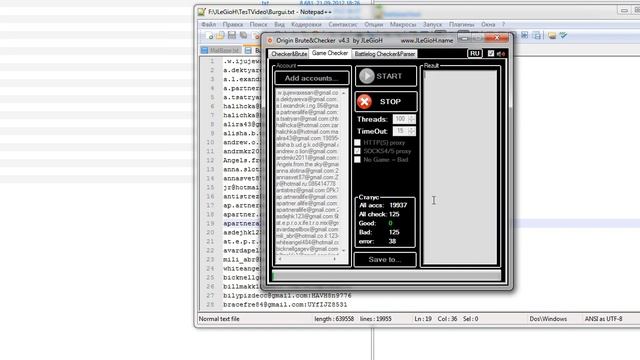Image resolution: width=640 pixels, height=360 pixels.
Task: Switch to the Checker&Brute tab
Action: 289,54
